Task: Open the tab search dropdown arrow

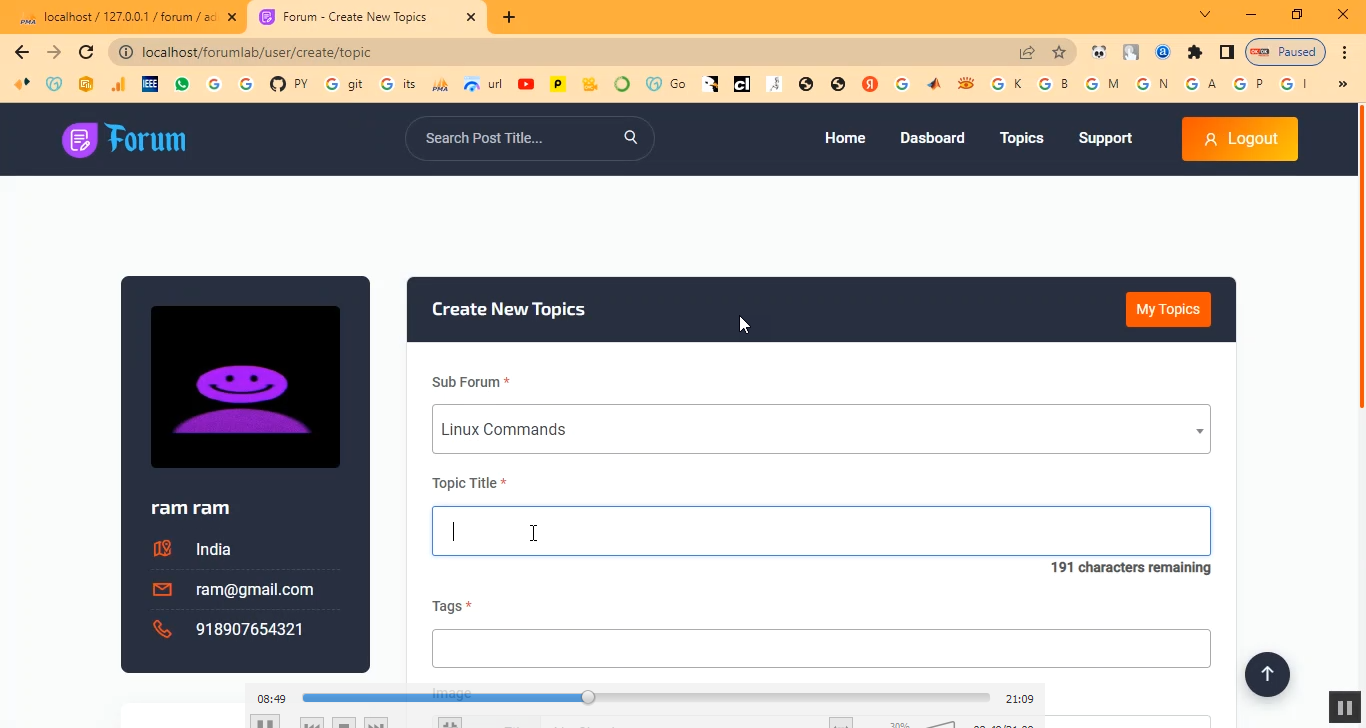Action: pyautogui.click(x=1205, y=15)
